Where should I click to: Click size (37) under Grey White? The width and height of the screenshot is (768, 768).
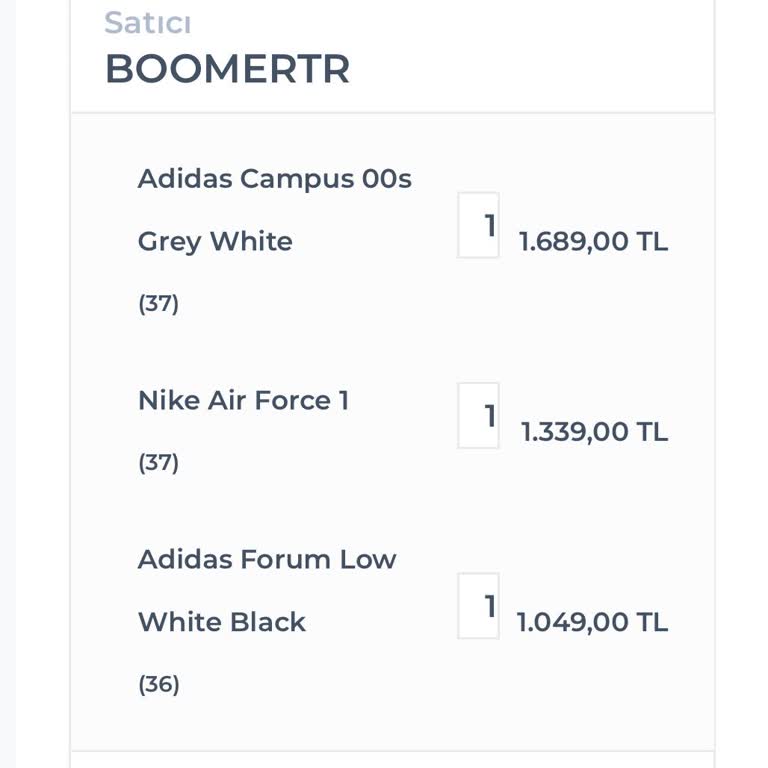click(158, 303)
